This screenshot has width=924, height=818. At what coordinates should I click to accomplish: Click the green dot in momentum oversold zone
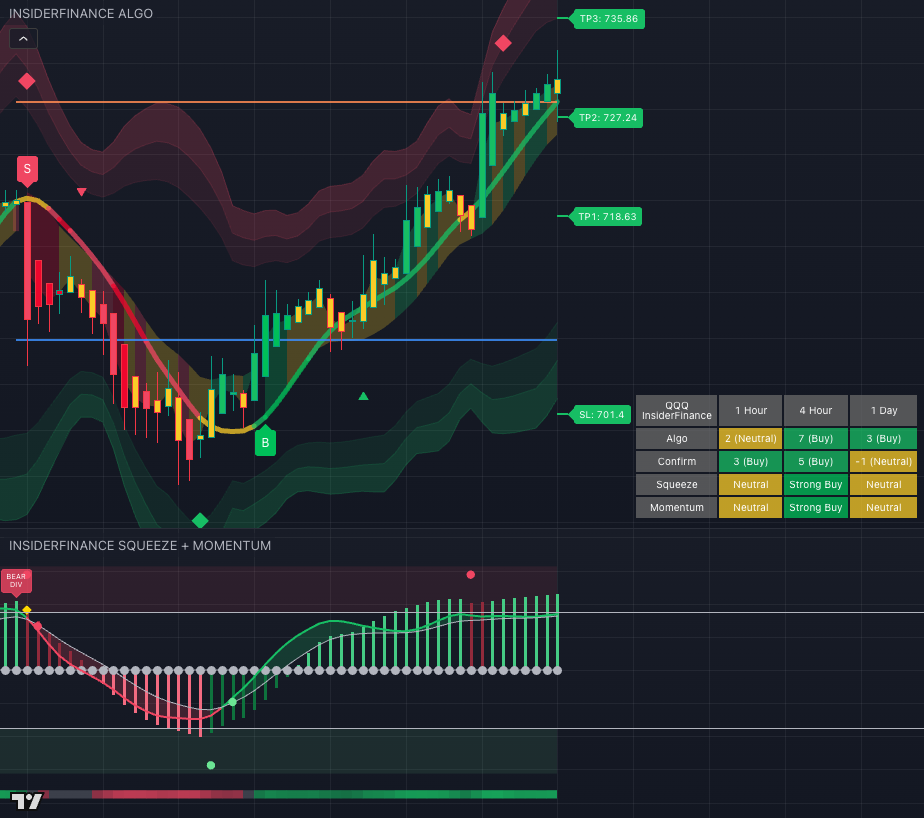coord(211,765)
